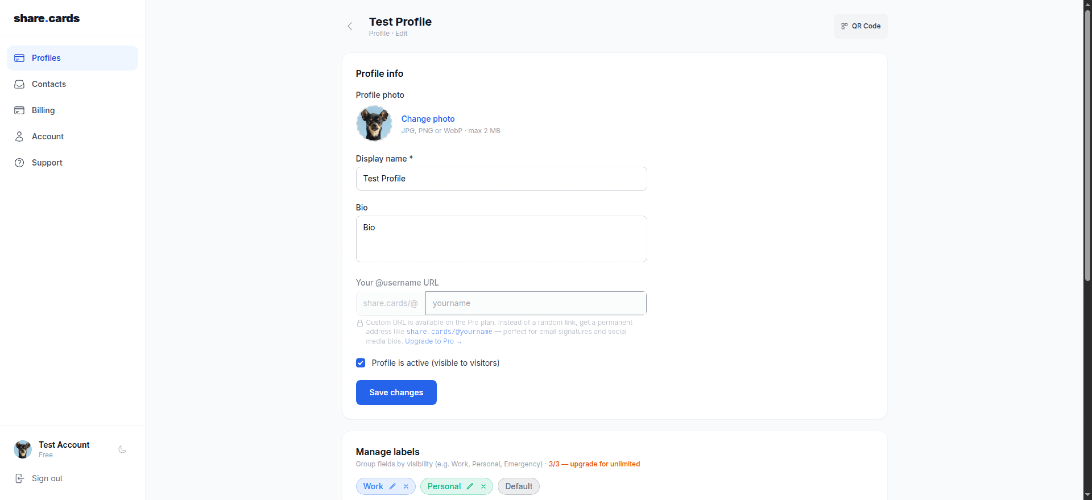Delete the Personal label via its X

coord(483,486)
